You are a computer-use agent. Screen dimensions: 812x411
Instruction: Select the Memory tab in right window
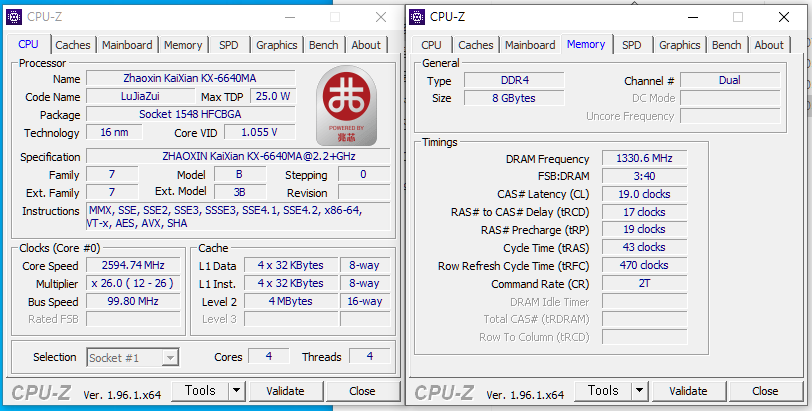(x=586, y=44)
